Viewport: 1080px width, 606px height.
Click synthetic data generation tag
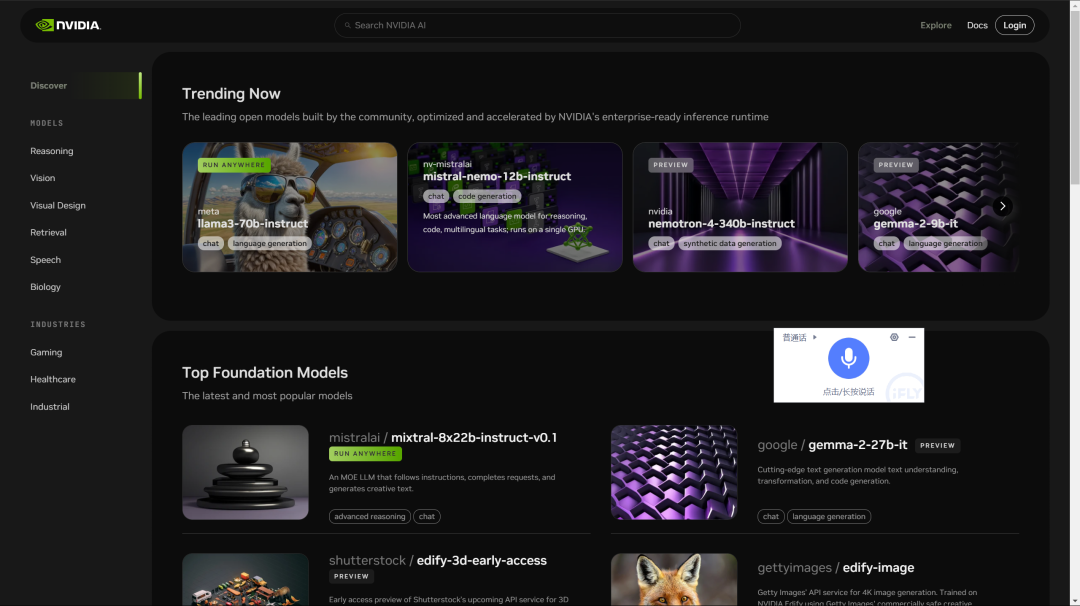point(729,243)
